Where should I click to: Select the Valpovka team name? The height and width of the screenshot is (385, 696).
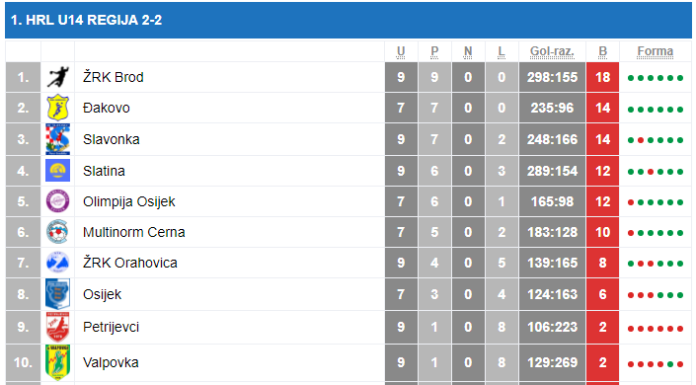[x=111, y=363]
